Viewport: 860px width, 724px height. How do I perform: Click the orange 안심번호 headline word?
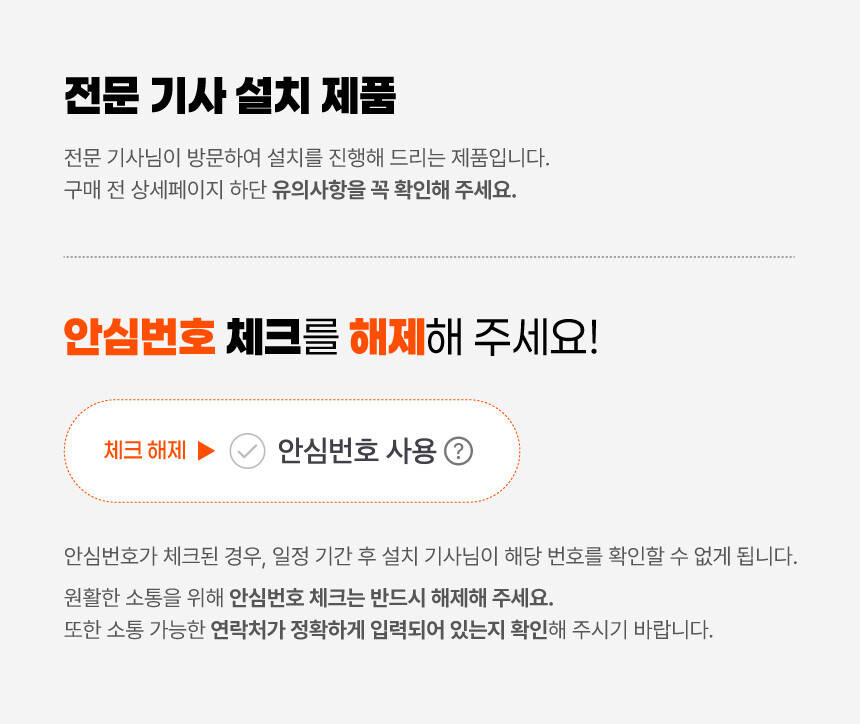tap(140, 336)
